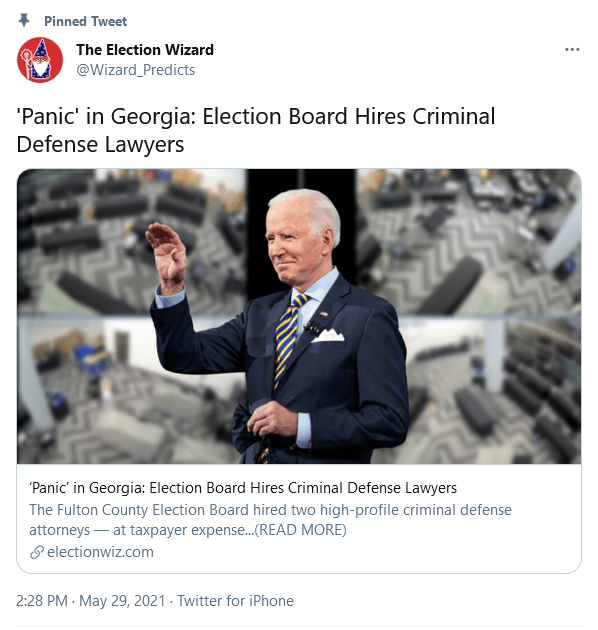Click the link card headline below the image
Viewport: 598px width, 630px height.
pyautogui.click(x=243, y=488)
